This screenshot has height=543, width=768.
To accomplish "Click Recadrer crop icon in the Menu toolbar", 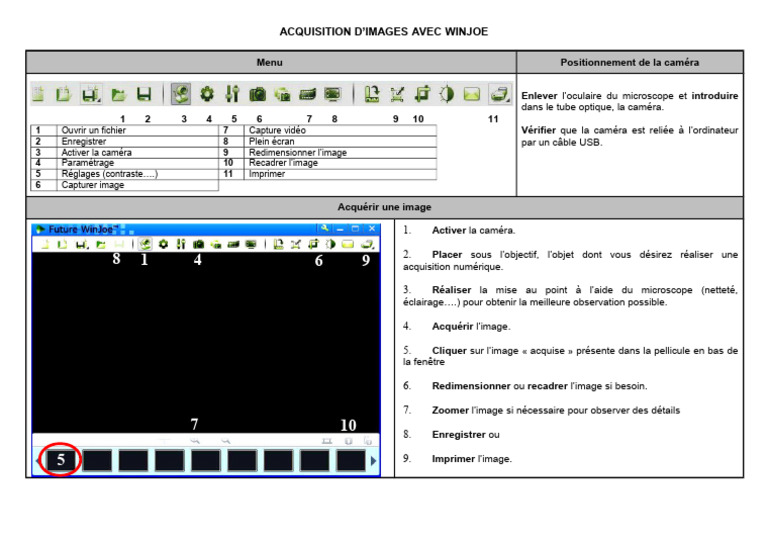I will 422,94.
